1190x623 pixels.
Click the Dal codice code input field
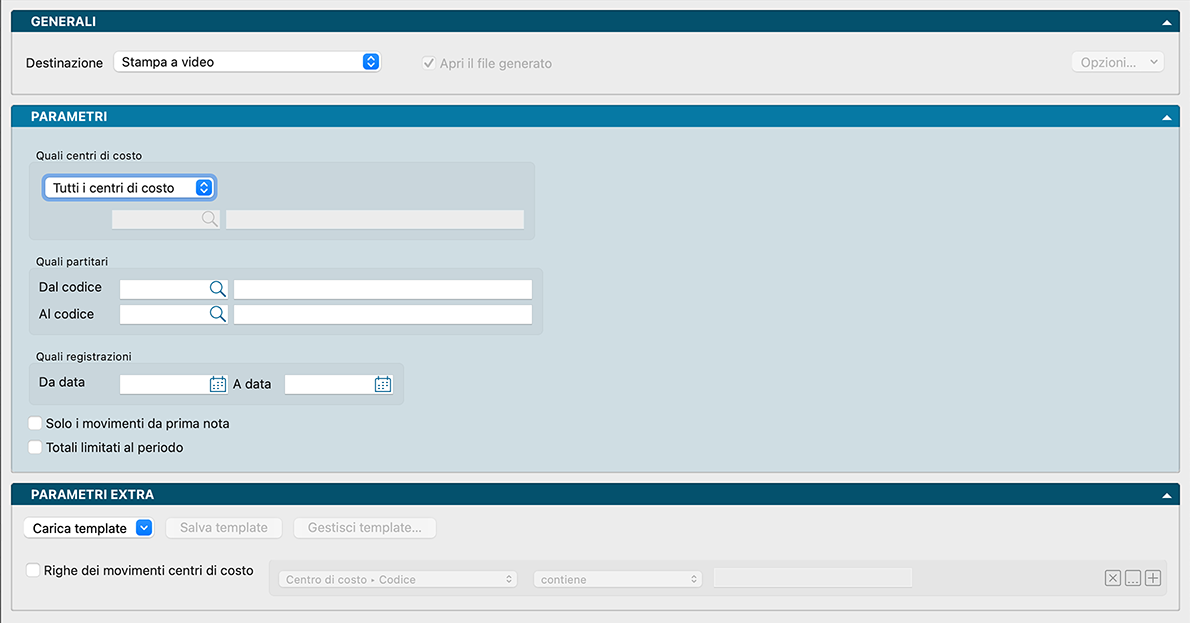163,289
